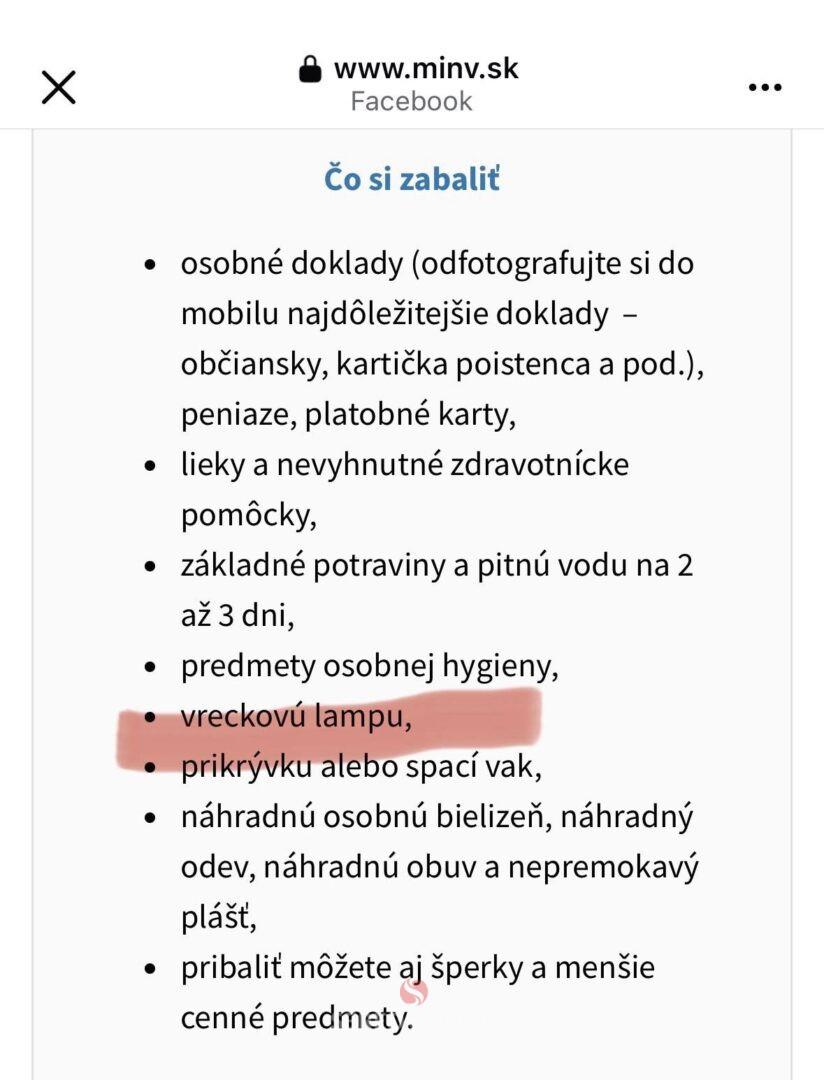The height and width of the screenshot is (1080, 824).
Task: Select the "Čo si zabaliť" heading
Action: [x=411, y=180]
